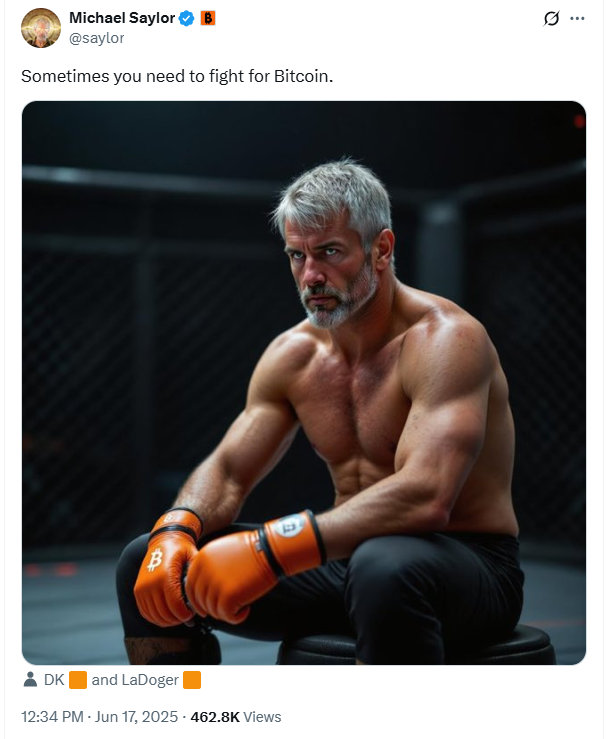Click the Jun 17, 2025 date

[x=136, y=717]
